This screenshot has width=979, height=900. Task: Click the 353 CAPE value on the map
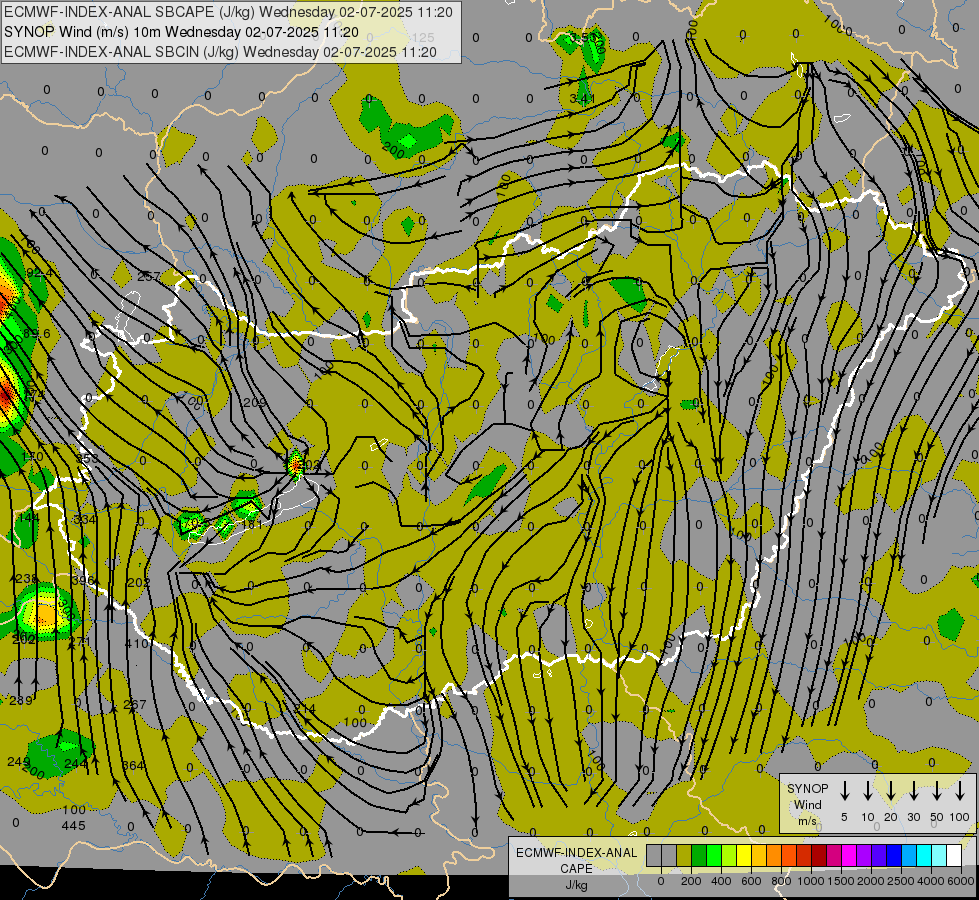pyautogui.click(x=86, y=458)
